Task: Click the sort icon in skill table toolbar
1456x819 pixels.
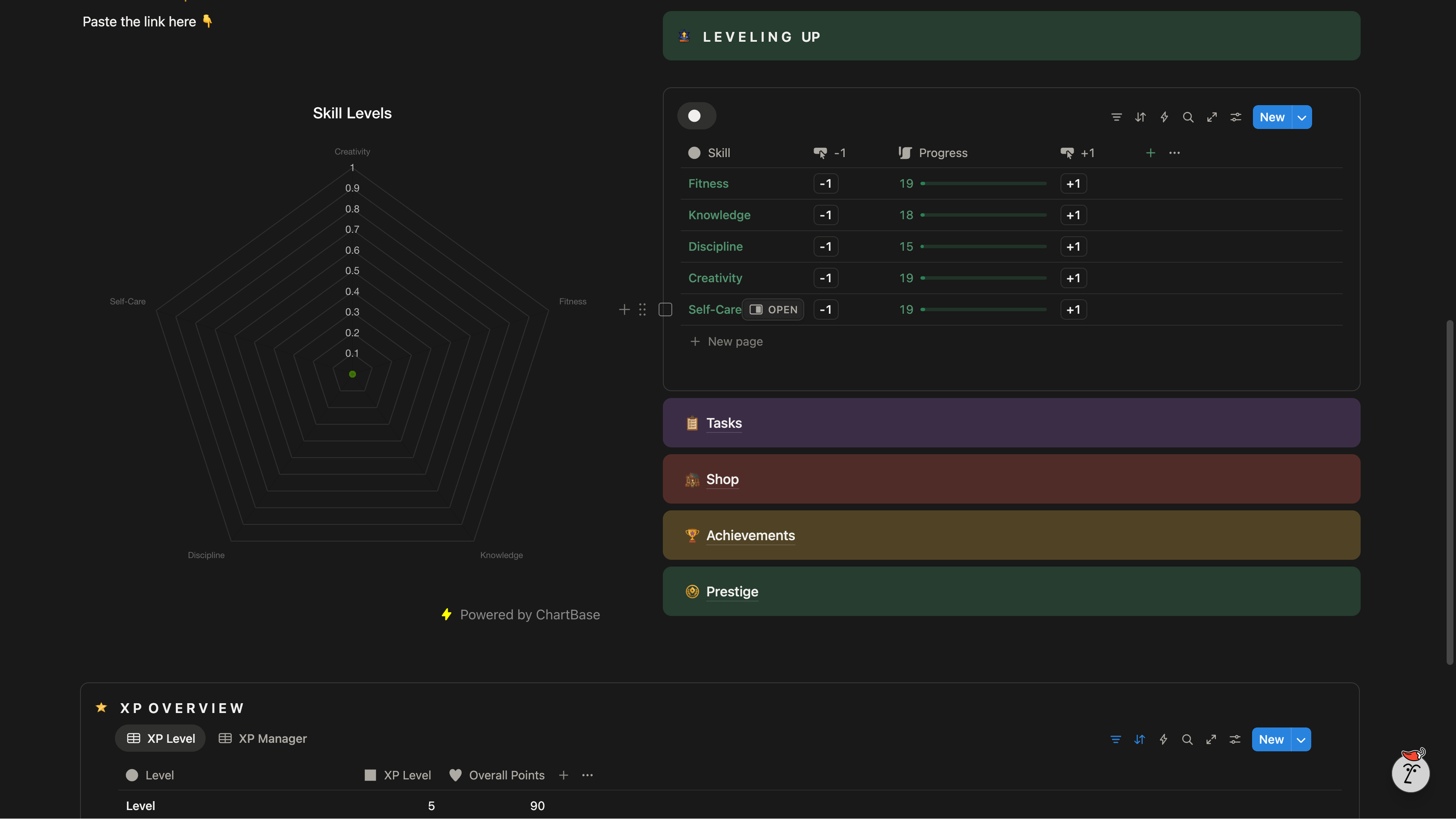Action: point(1140,117)
